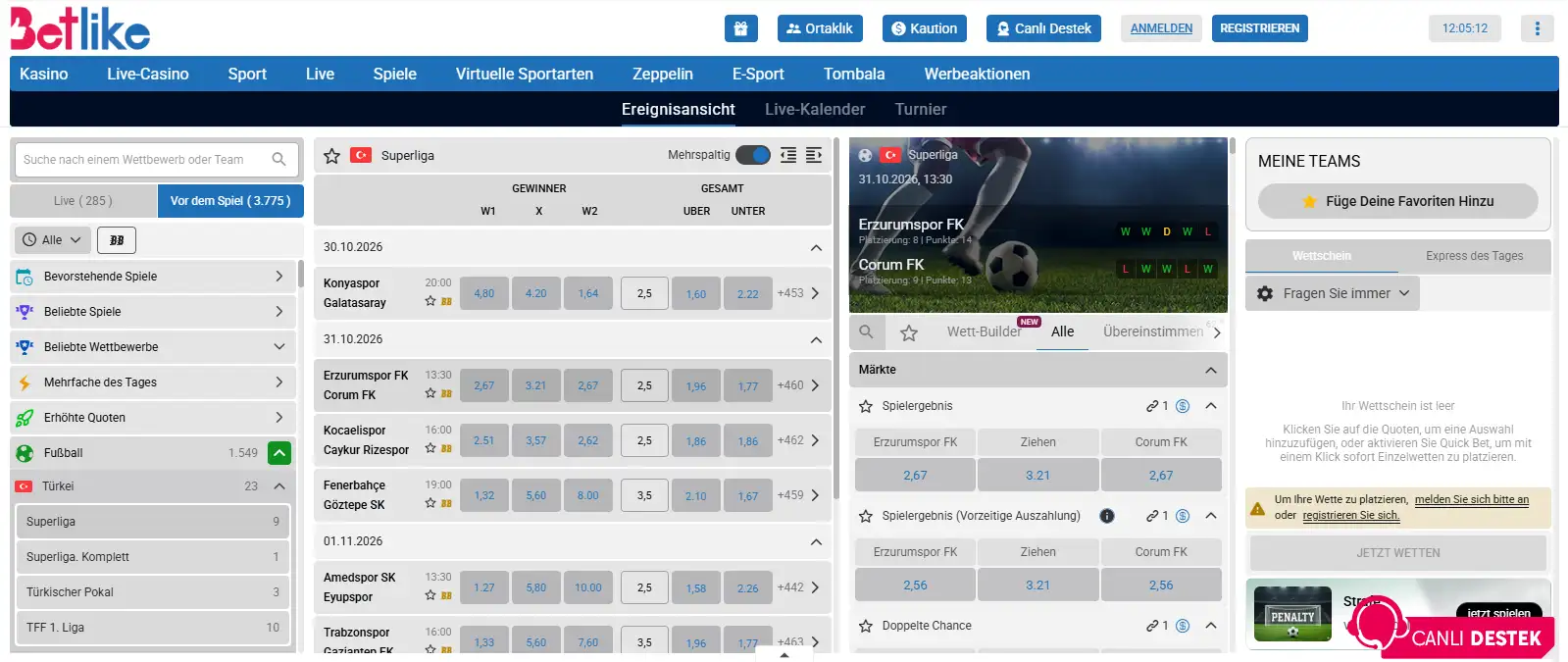Collapse the Türkei country group
Image resolution: width=1568 pixels, height=662 pixels.
(279, 486)
